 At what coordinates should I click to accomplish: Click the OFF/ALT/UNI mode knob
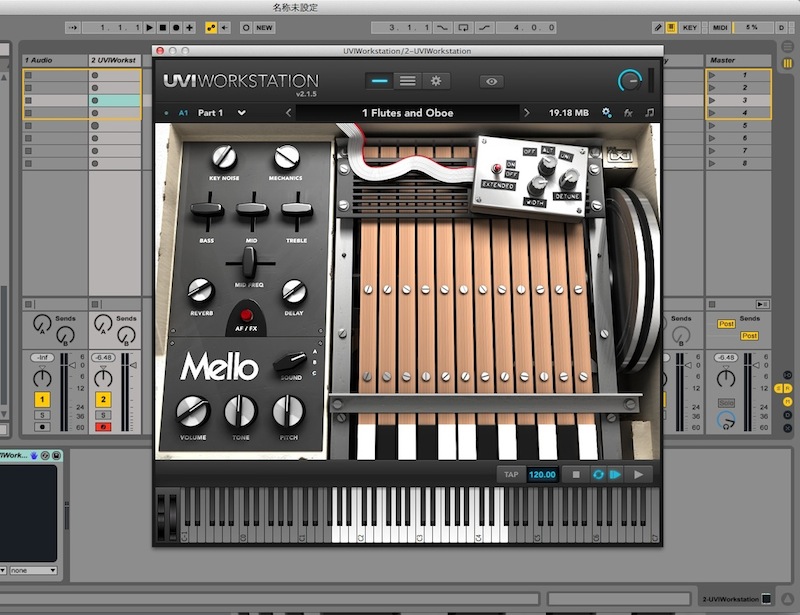(x=547, y=164)
